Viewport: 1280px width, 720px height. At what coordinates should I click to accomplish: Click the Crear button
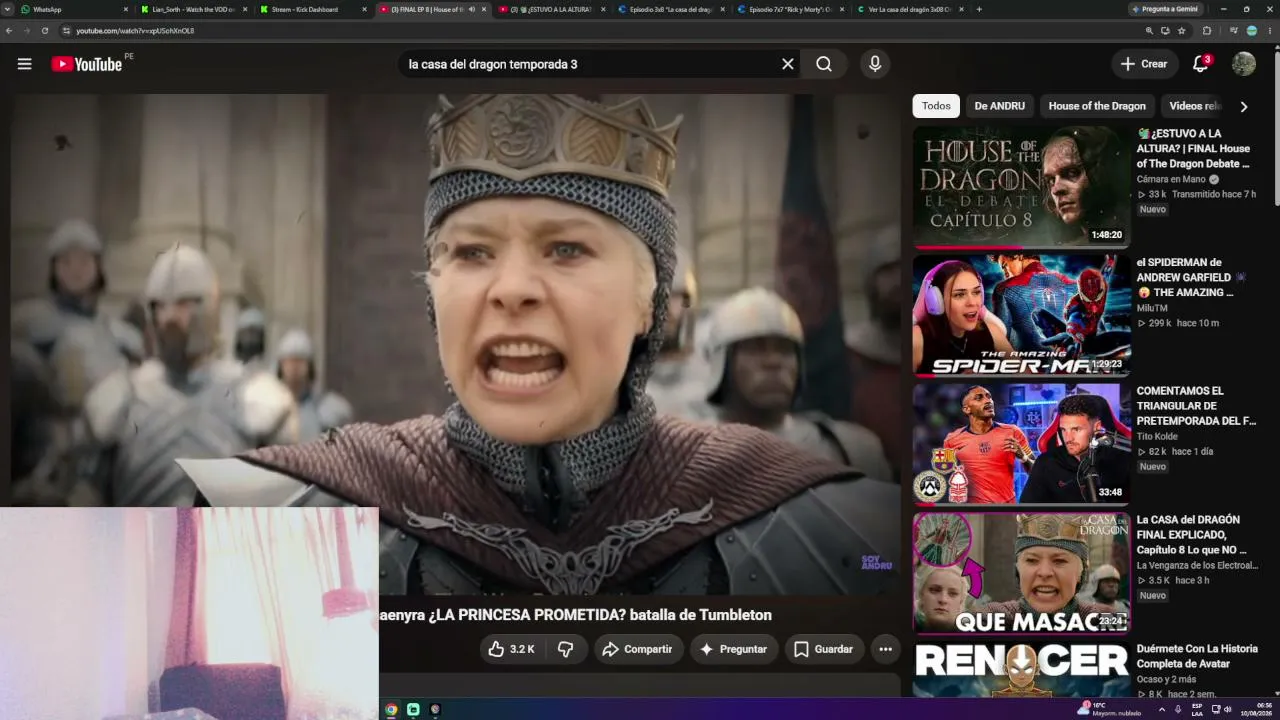pyautogui.click(x=1144, y=64)
